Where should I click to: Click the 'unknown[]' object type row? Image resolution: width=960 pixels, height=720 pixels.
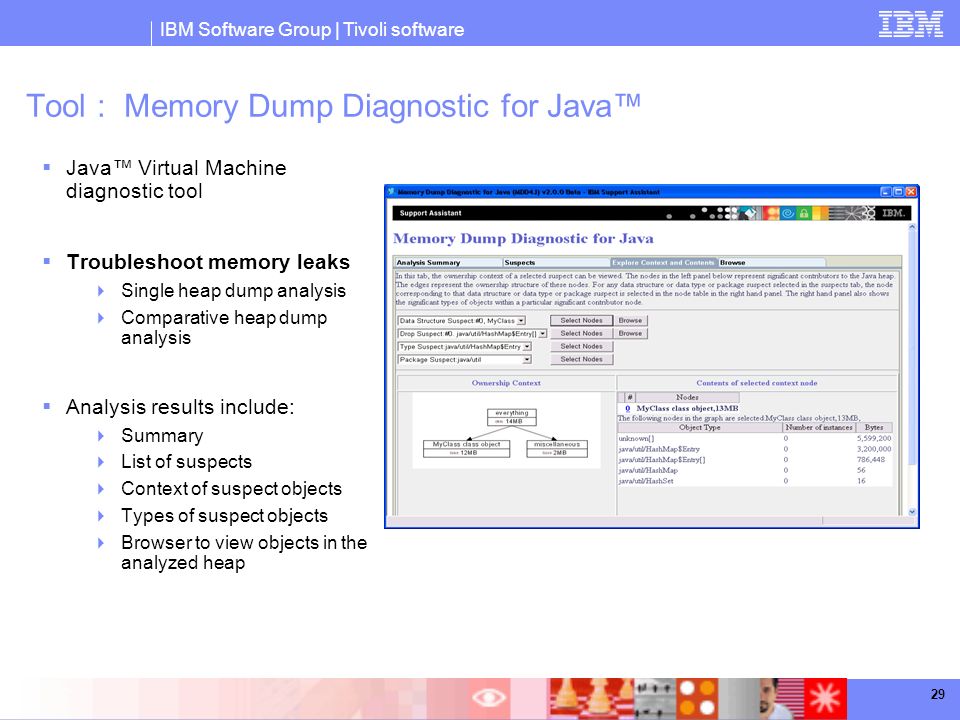[x=755, y=438]
